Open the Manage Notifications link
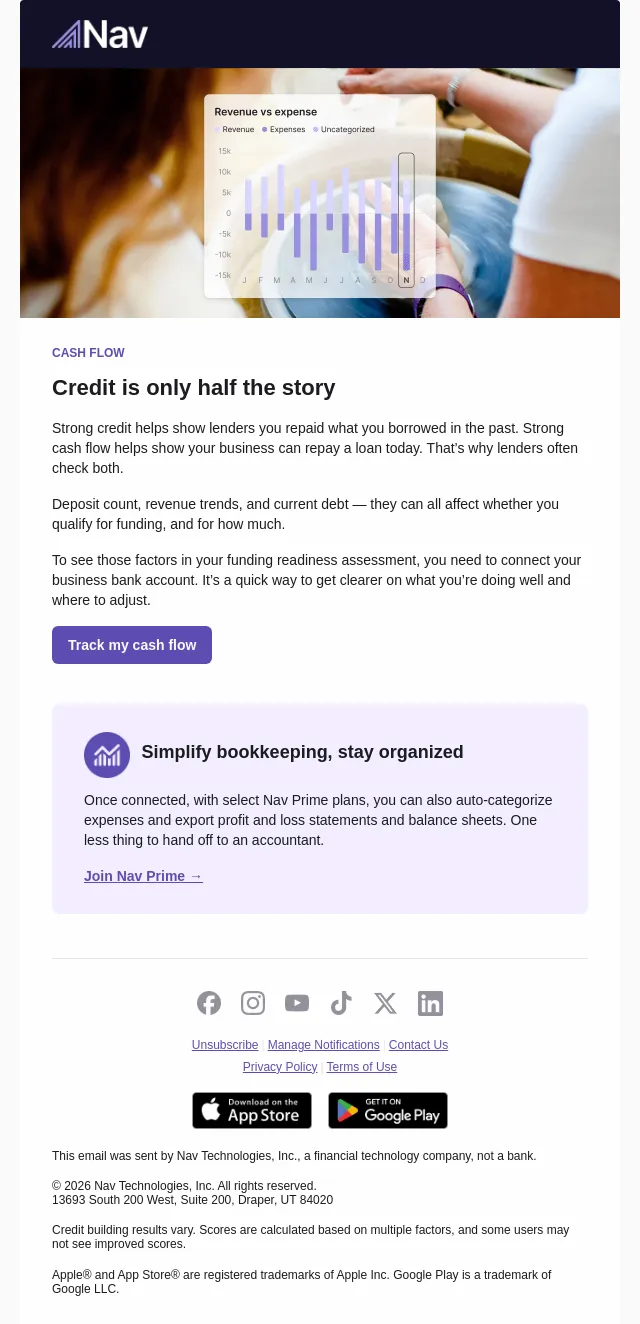 pyautogui.click(x=324, y=1045)
